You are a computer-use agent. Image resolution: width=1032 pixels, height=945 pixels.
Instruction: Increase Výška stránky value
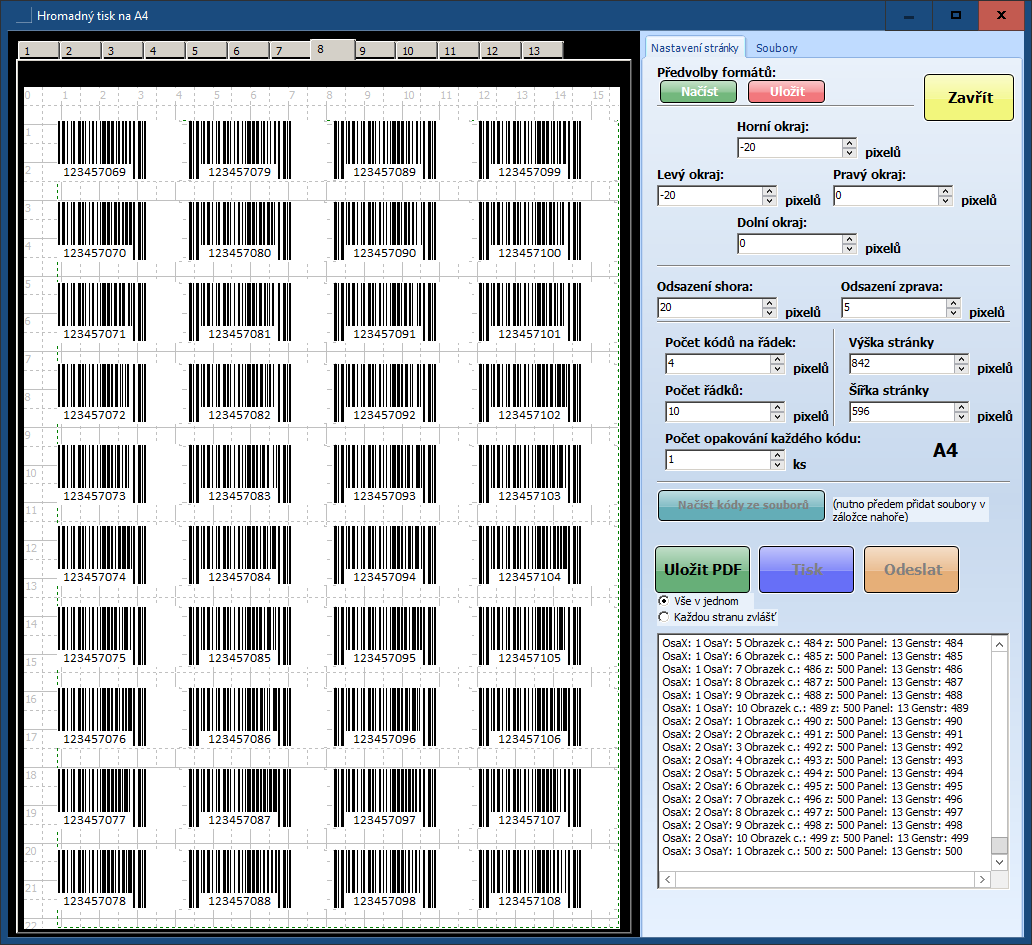tap(962, 359)
